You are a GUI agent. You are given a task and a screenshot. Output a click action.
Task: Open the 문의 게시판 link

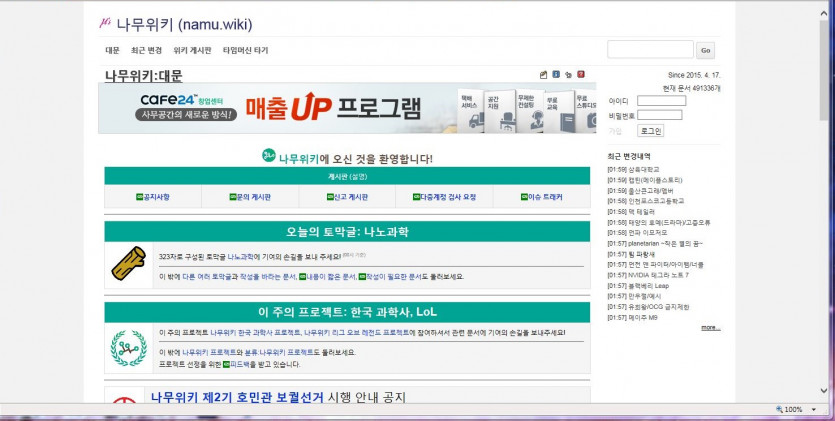pos(253,197)
